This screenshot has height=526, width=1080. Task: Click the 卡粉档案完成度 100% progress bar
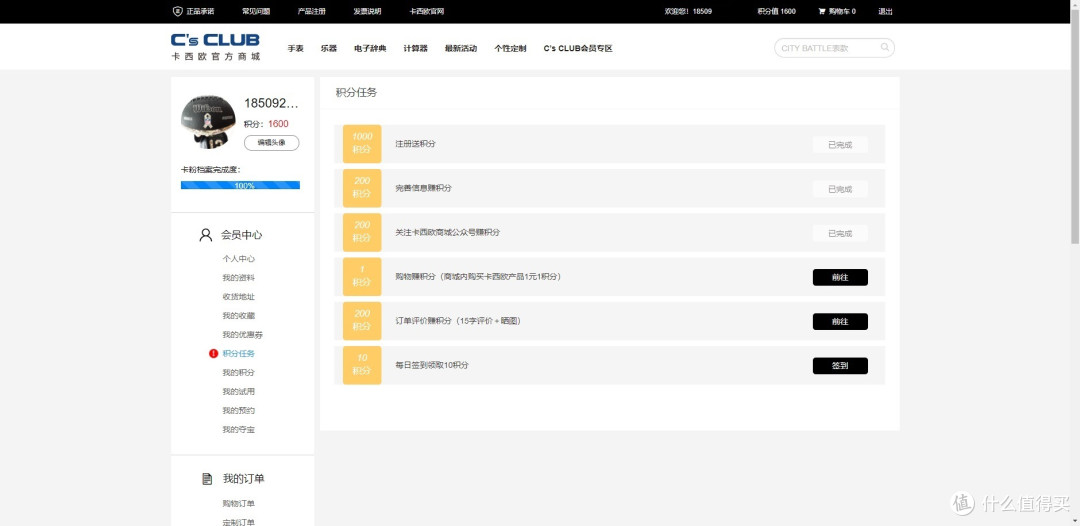pos(240,185)
